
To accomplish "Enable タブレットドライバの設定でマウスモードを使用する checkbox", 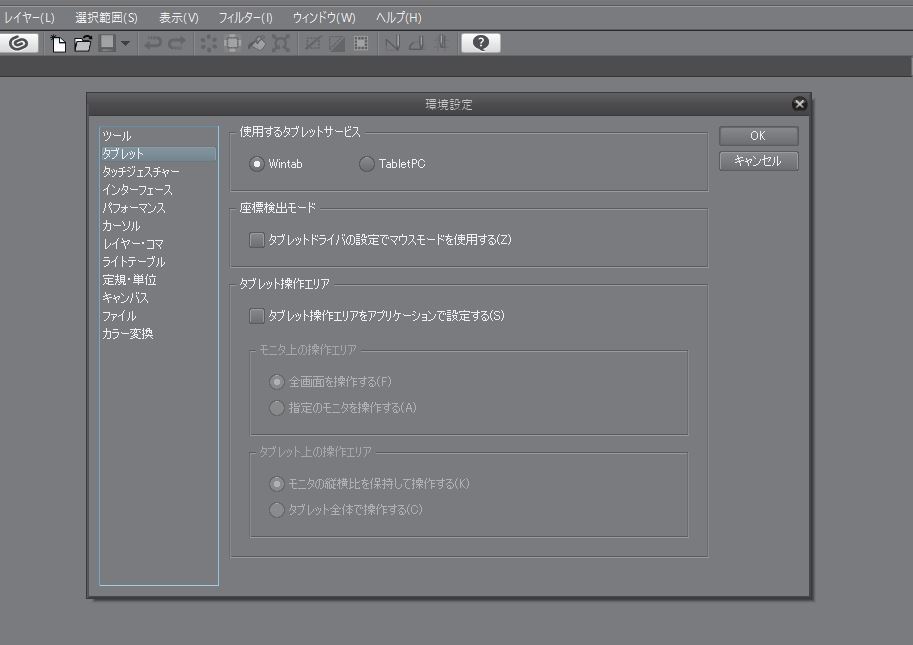I will point(257,240).
